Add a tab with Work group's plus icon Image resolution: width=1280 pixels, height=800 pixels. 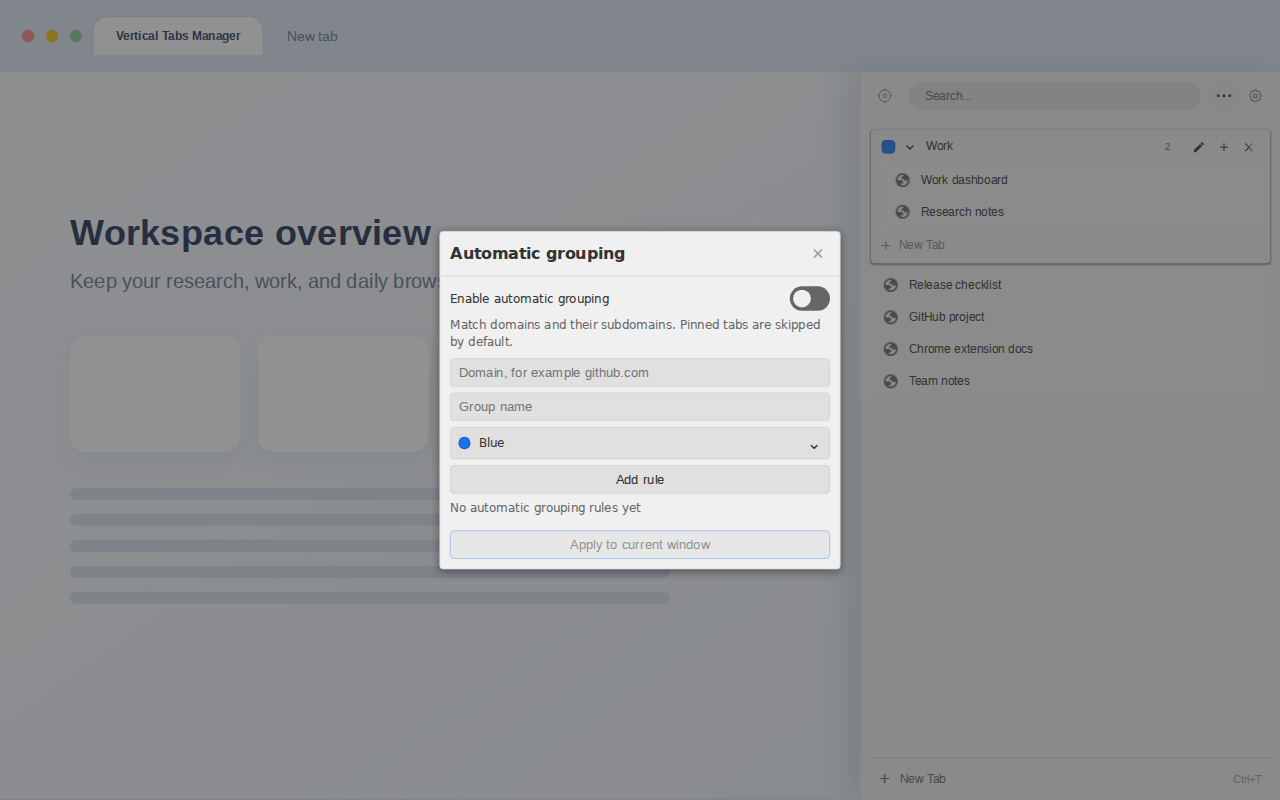pyautogui.click(x=1224, y=147)
